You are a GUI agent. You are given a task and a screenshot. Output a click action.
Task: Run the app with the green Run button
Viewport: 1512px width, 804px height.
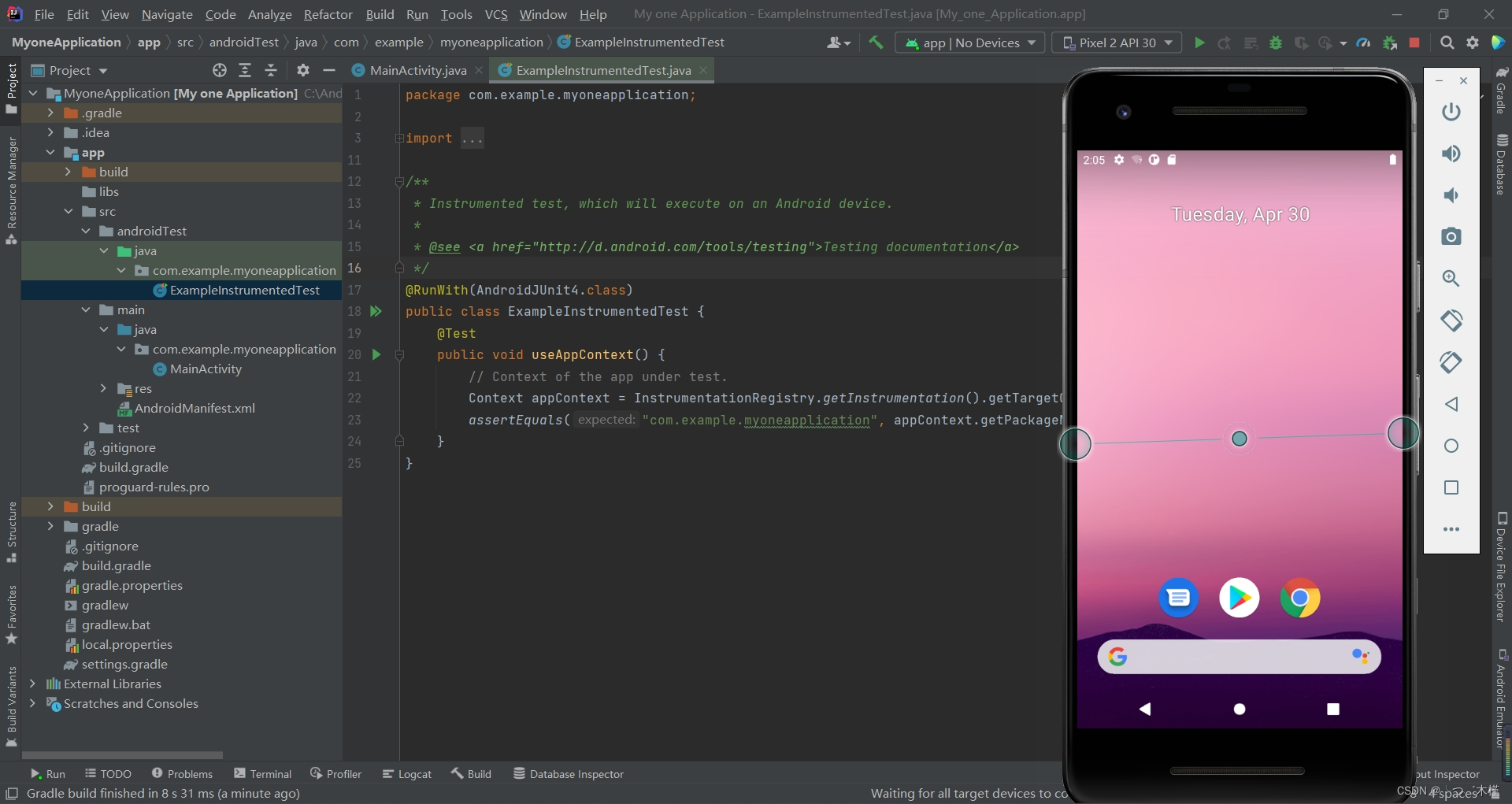point(1199,43)
